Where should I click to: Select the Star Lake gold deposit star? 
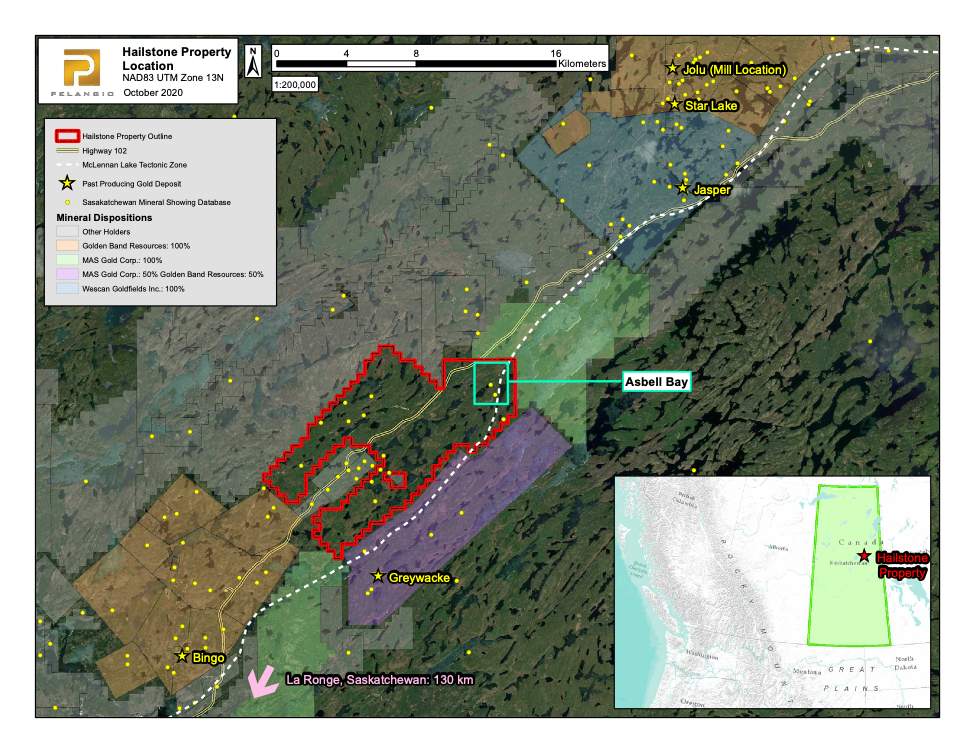pos(675,104)
